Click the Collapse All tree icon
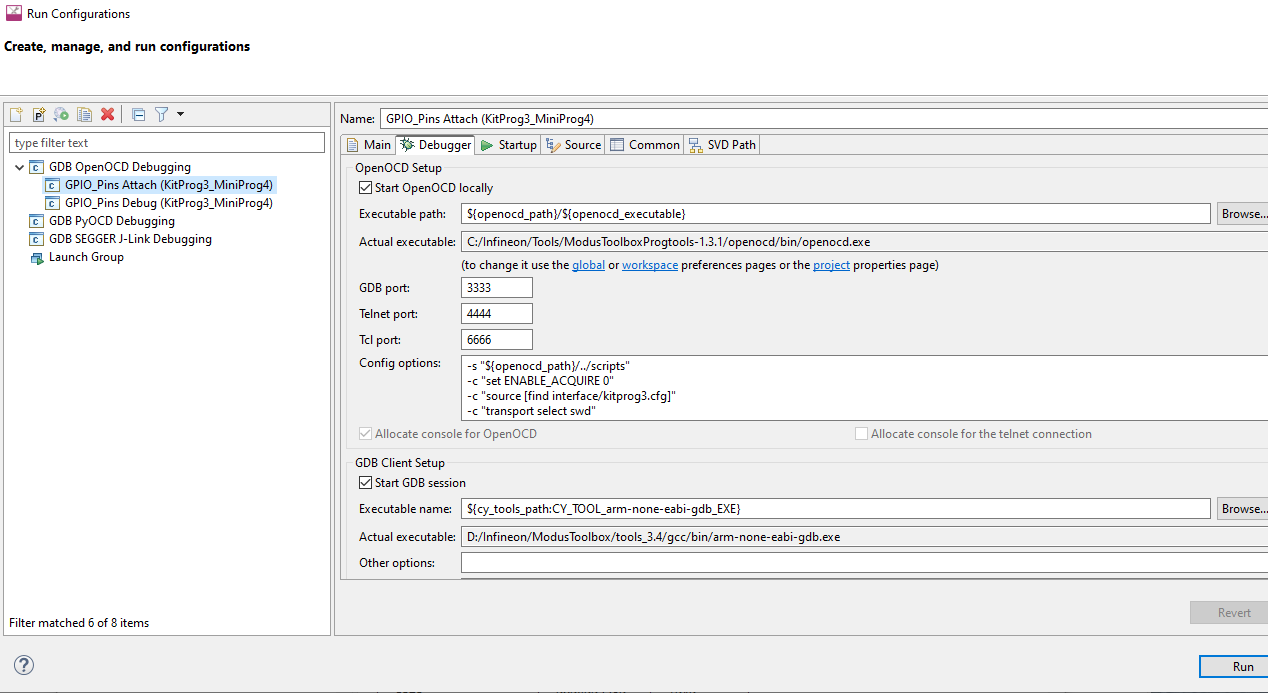This screenshot has width=1268, height=693. (x=139, y=115)
